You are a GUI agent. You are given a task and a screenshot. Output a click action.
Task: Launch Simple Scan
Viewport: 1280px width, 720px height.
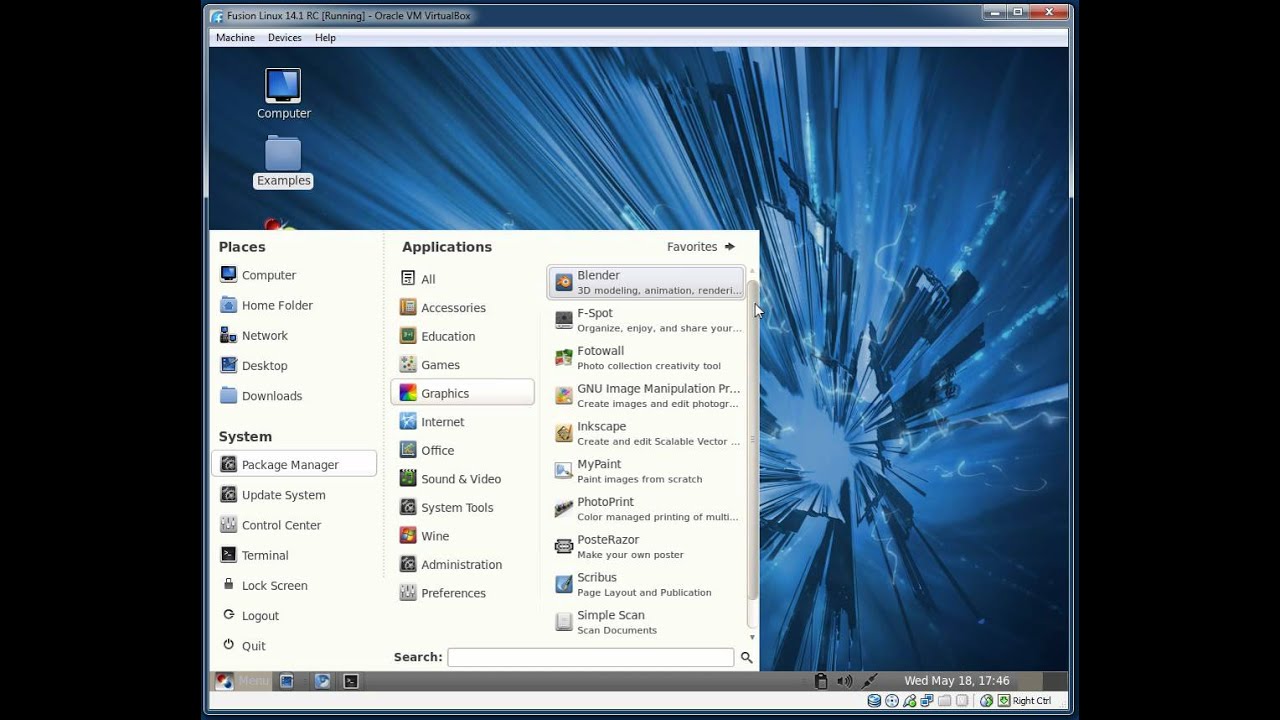coord(646,622)
